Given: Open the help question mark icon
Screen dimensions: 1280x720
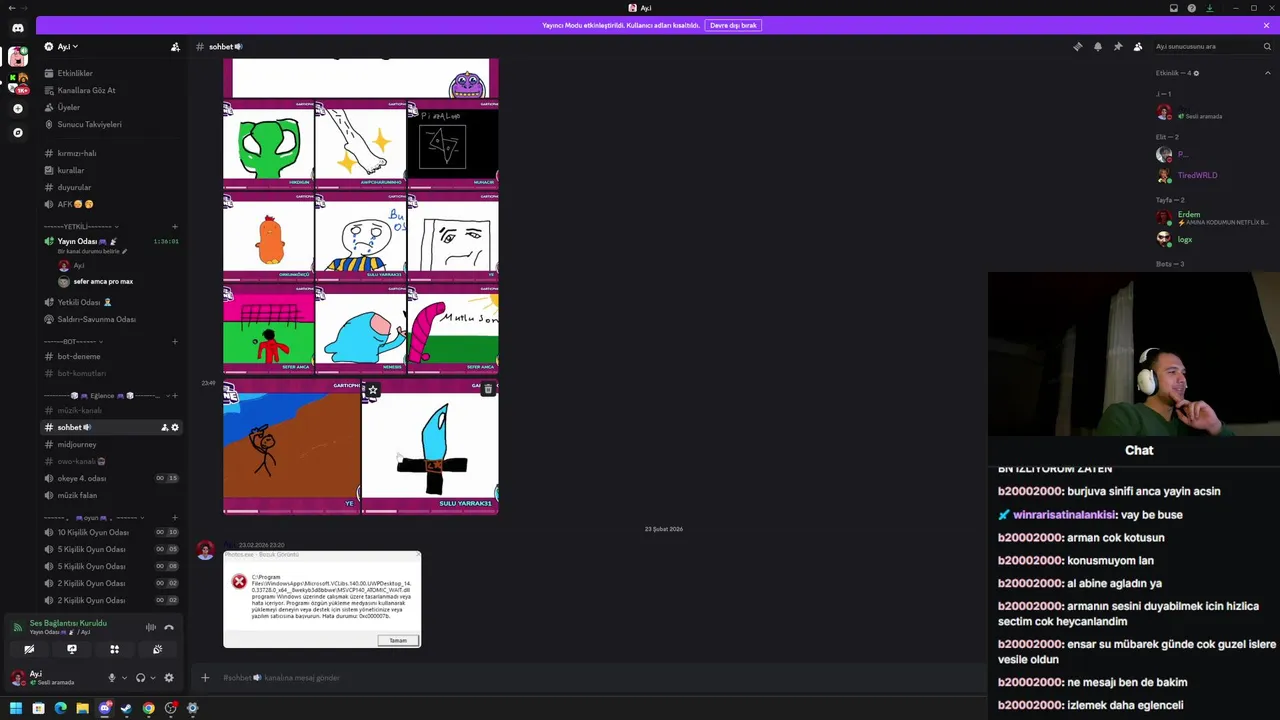Looking at the screenshot, I should pyautogui.click(x=1191, y=8).
